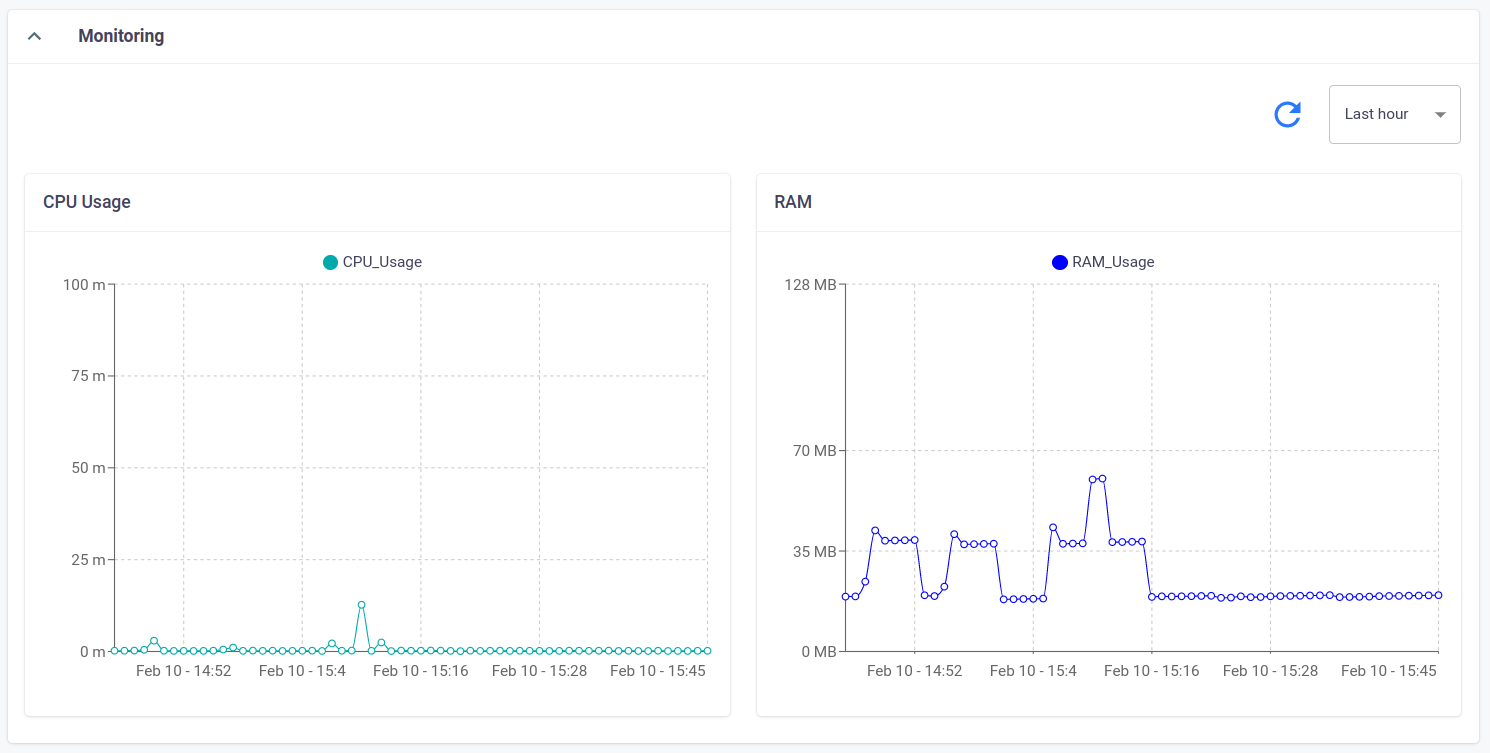1490x753 pixels.
Task: Click CPU chart Feb 10 - 15:45 label
Action: coord(658,671)
